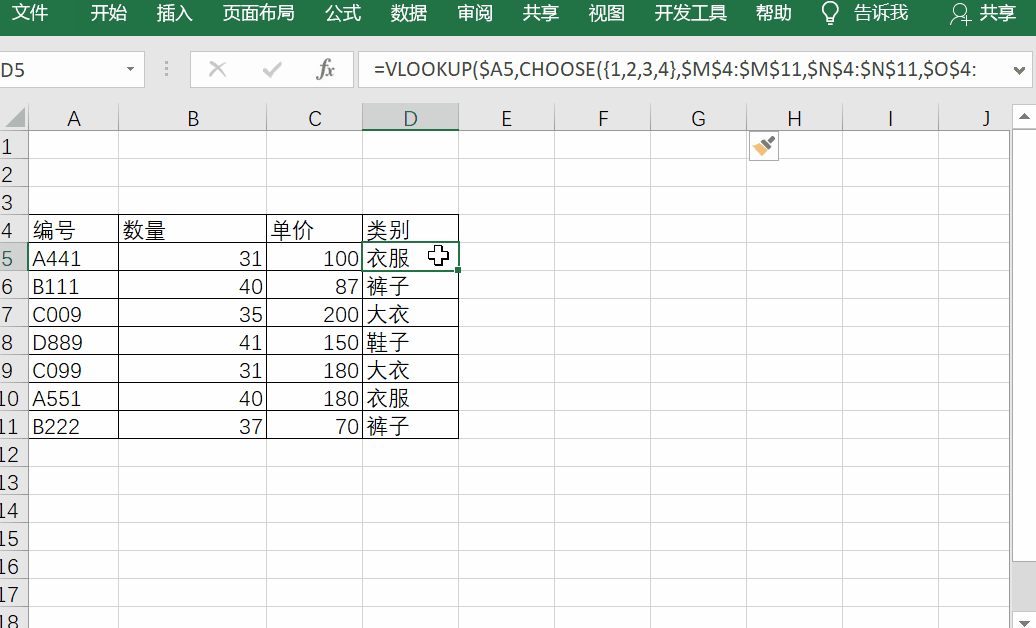The image size is (1036, 628).
Task: Click the 共享 share button with person icon
Action: (x=983, y=13)
